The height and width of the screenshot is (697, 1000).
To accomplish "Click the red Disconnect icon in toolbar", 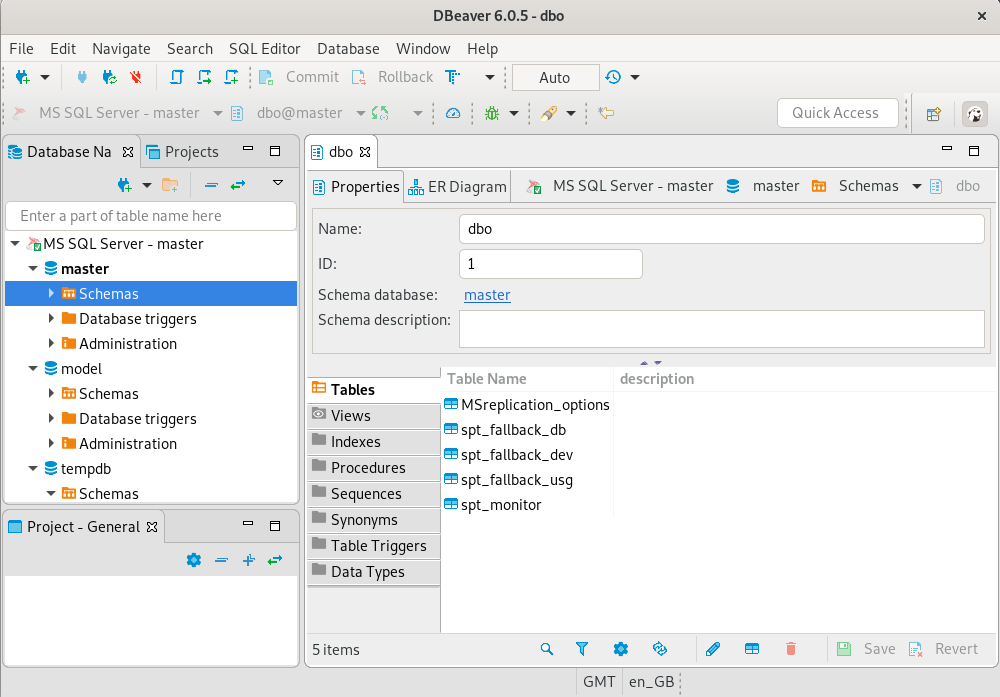I will (x=136, y=77).
